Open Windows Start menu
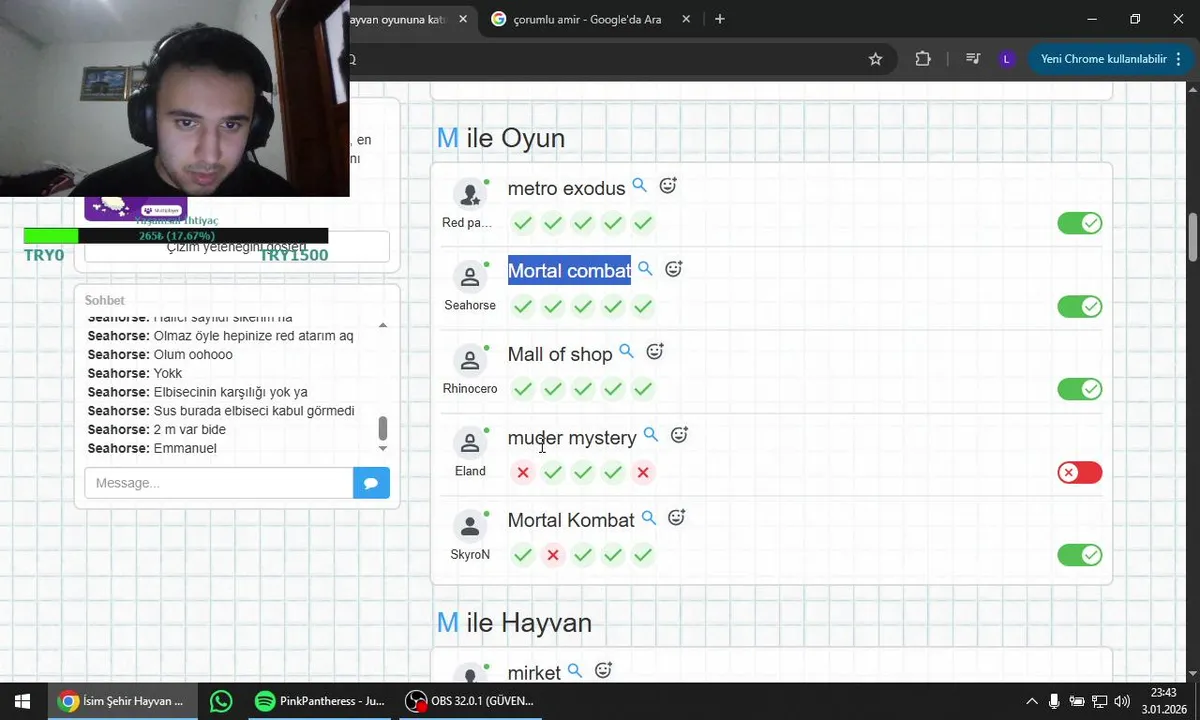This screenshot has height=720, width=1200. 22,701
